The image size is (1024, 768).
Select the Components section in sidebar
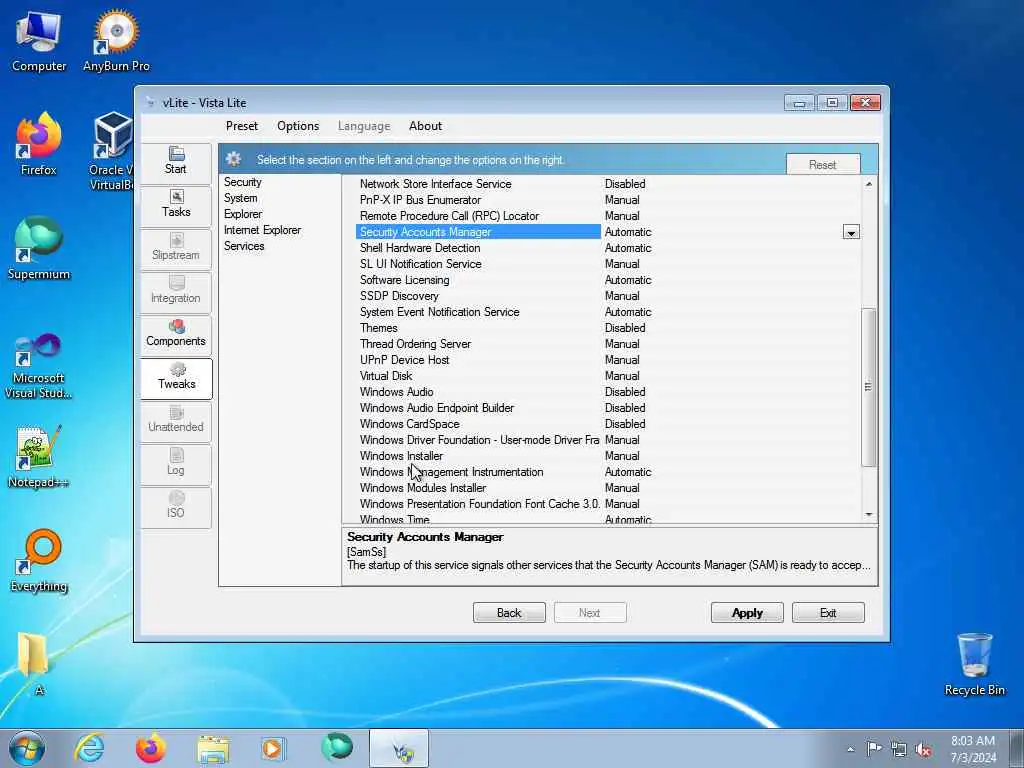[x=176, y=334]
